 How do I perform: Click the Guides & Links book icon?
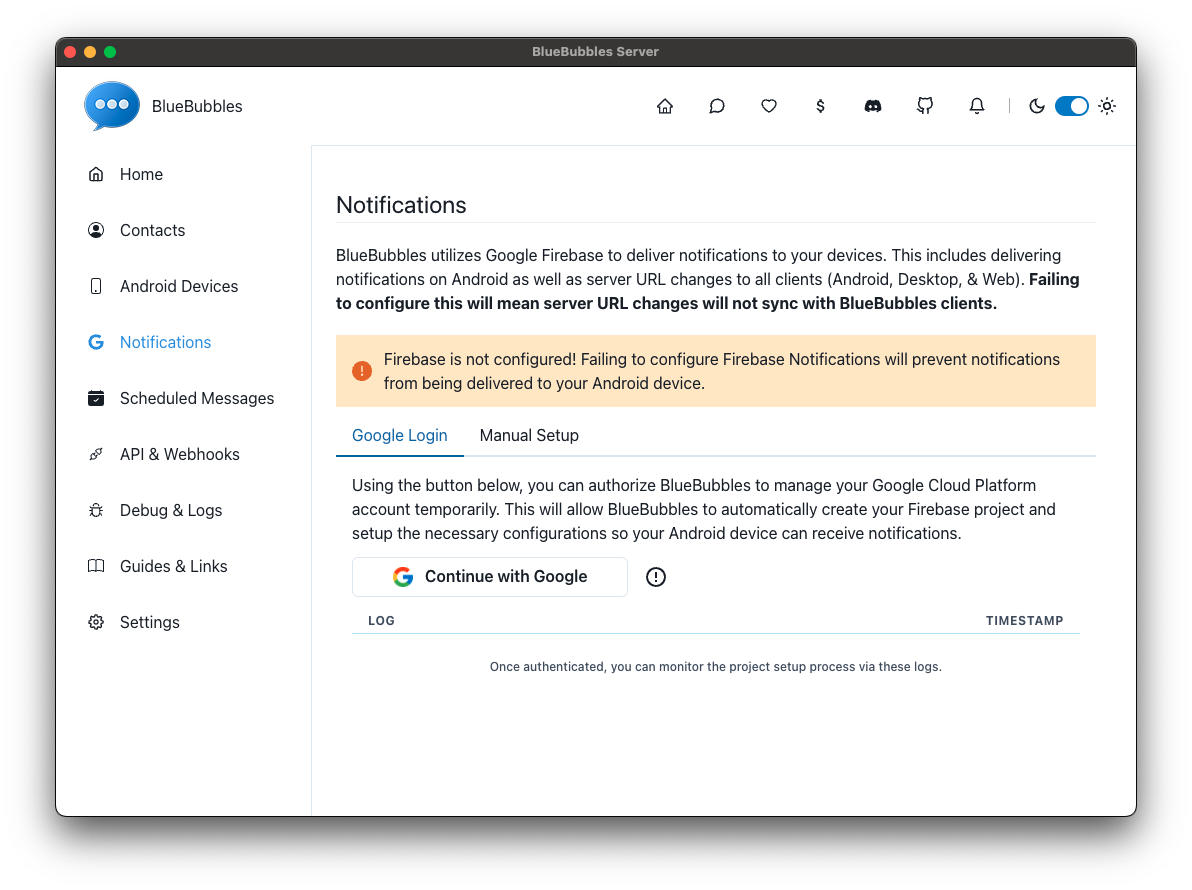coord(96,566)
